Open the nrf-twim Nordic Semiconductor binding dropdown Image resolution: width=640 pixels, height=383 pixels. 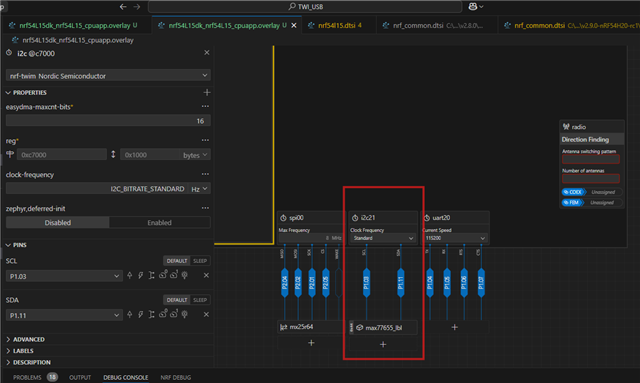[x=108, y=76]
